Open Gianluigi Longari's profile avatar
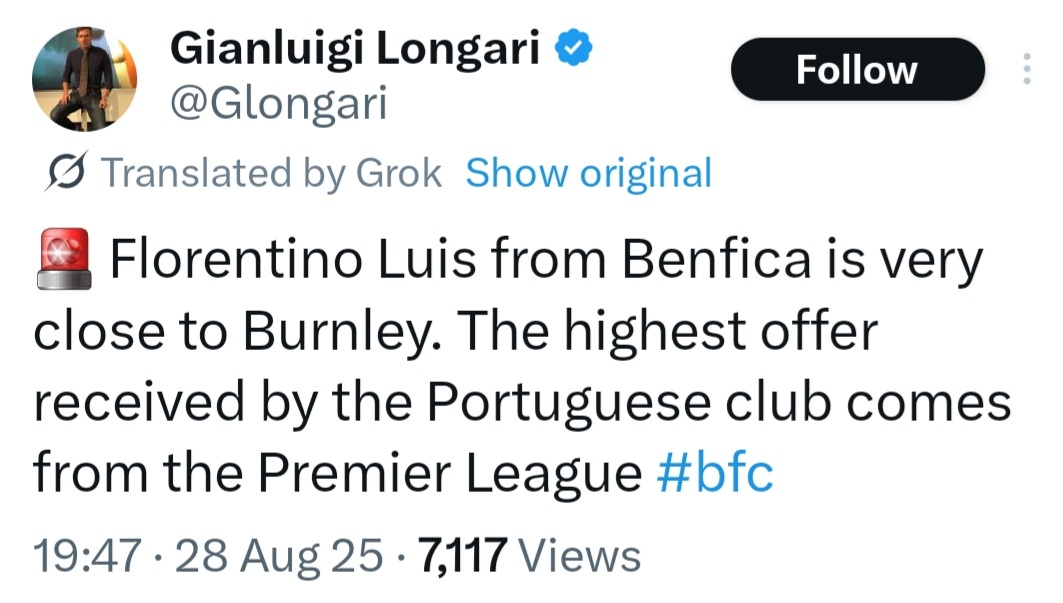 (x=84, y=79)
